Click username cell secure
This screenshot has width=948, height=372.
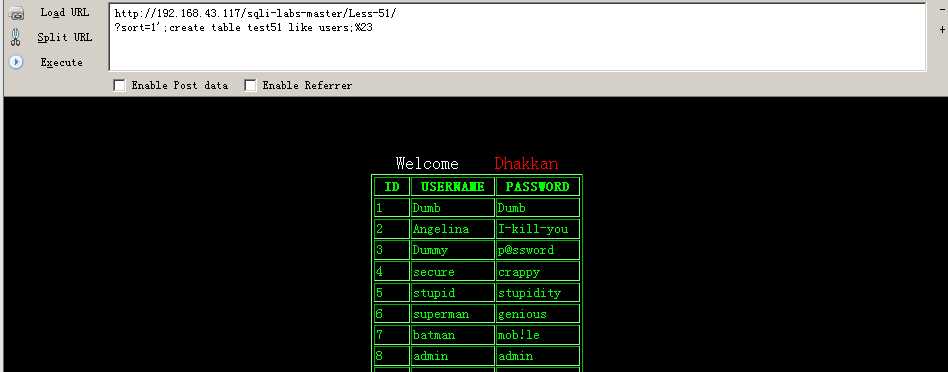tap(453, 272)
